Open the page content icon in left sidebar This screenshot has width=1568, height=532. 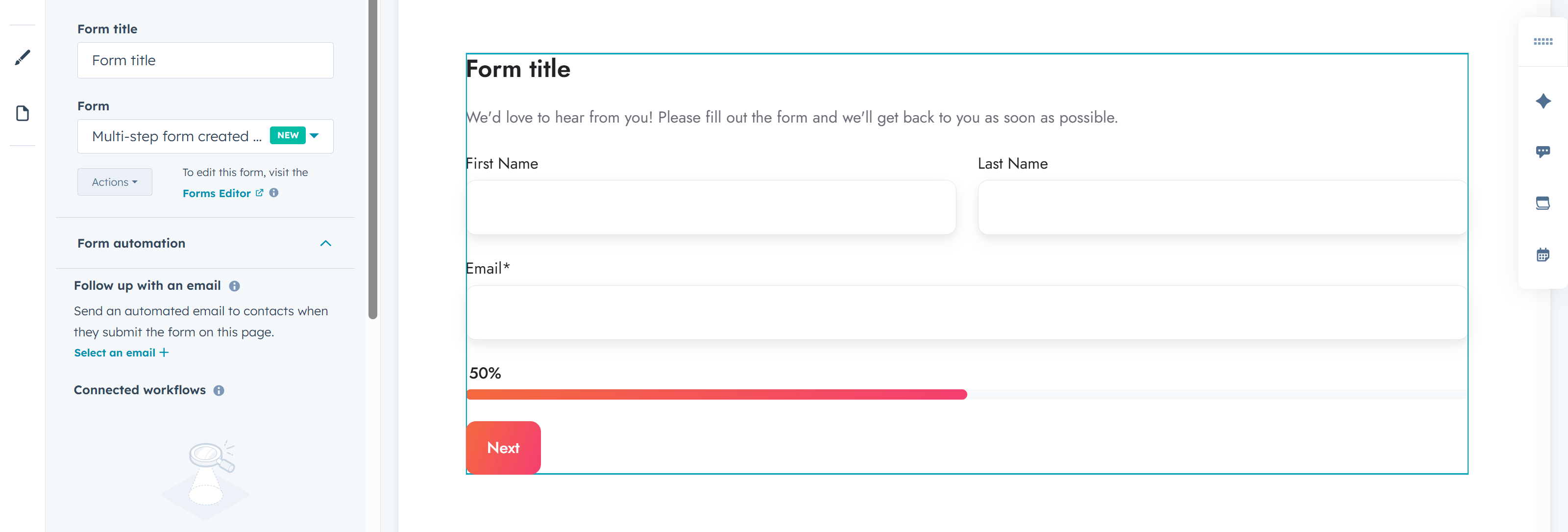(x=23, y=113)
